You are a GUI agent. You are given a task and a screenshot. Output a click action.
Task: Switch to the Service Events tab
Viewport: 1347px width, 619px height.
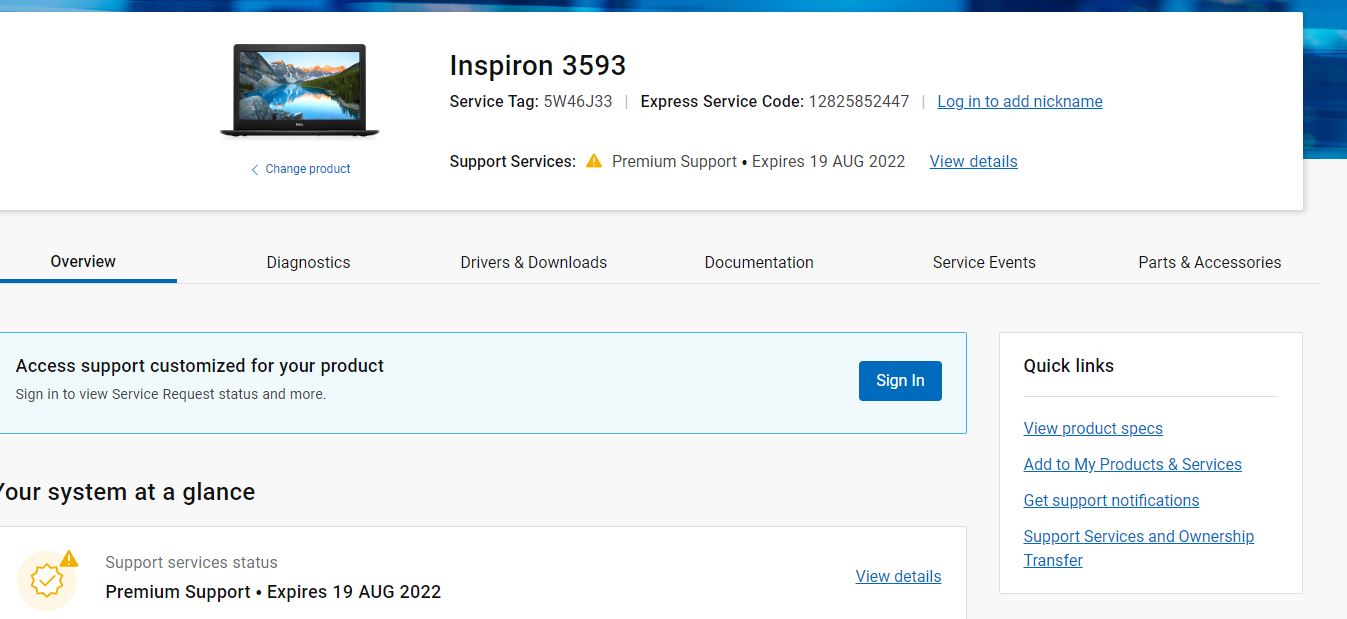point(984,262)
